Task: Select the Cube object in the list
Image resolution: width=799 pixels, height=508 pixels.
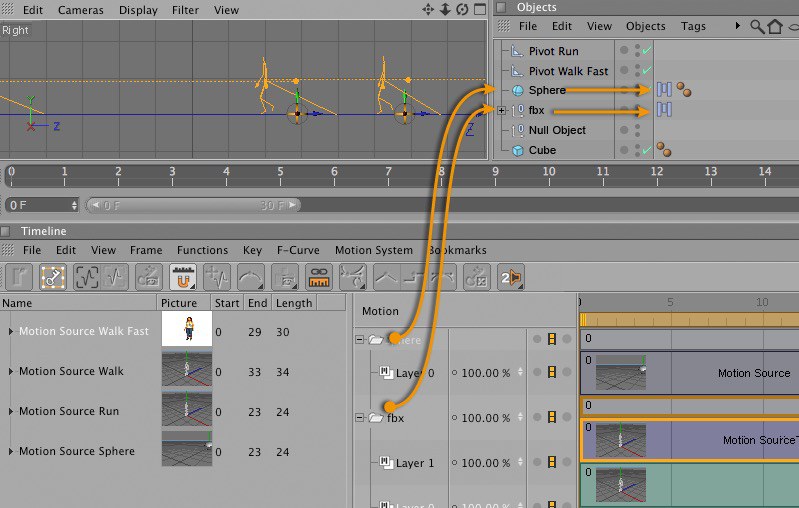Action: (542, 150)
